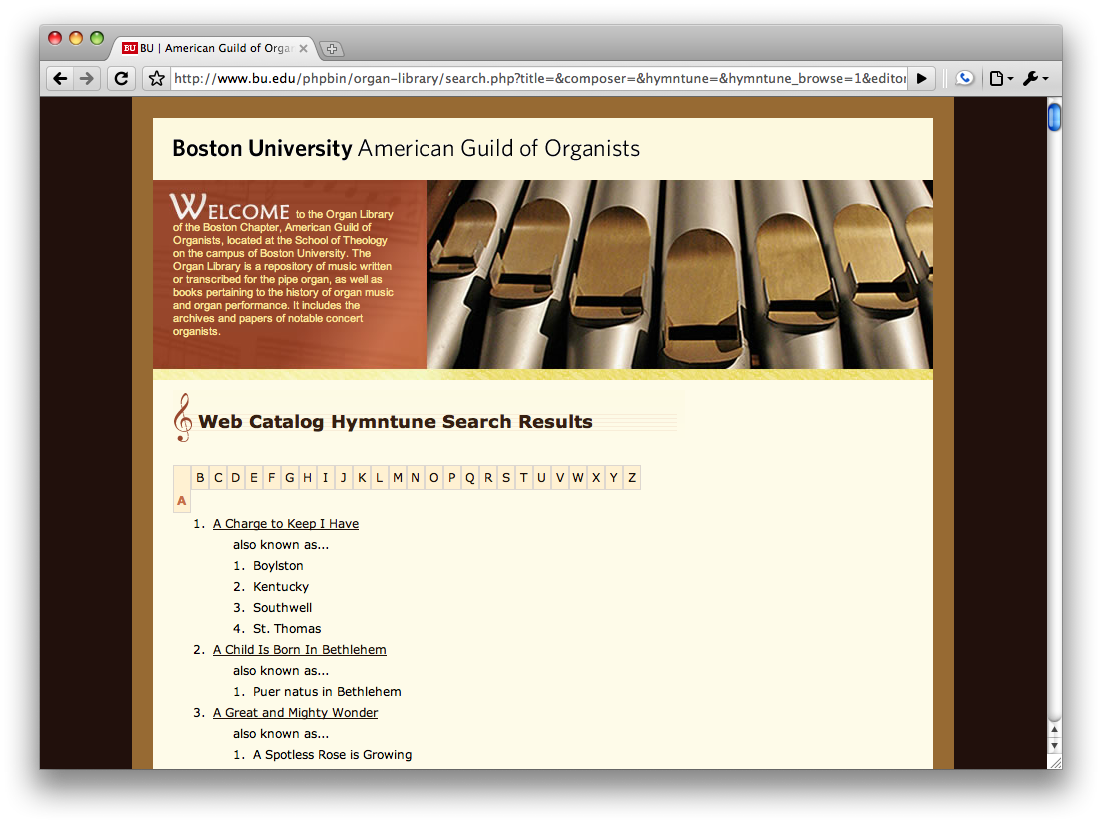The image size is (1102, 824).
Task: Browse hymntunes starting with letter G
Action: [x=290, y=477]
